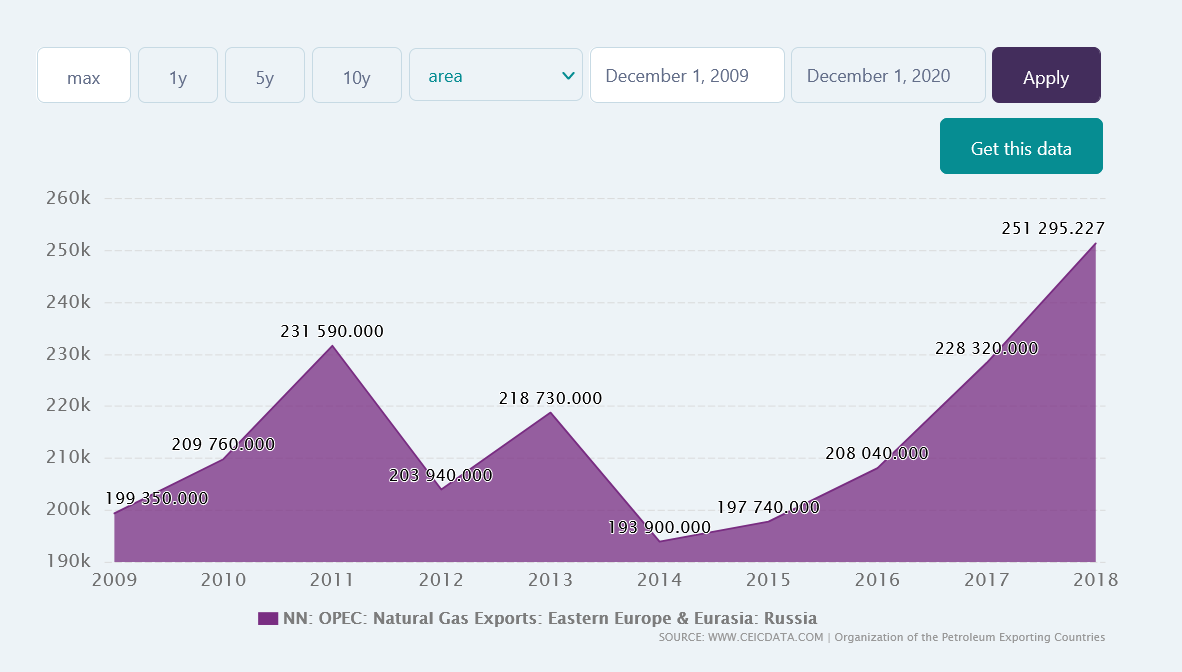The height and width of the screenshot is (672, 1182).
Task: Select the max time range button
Action: click(x=84, y=75)
